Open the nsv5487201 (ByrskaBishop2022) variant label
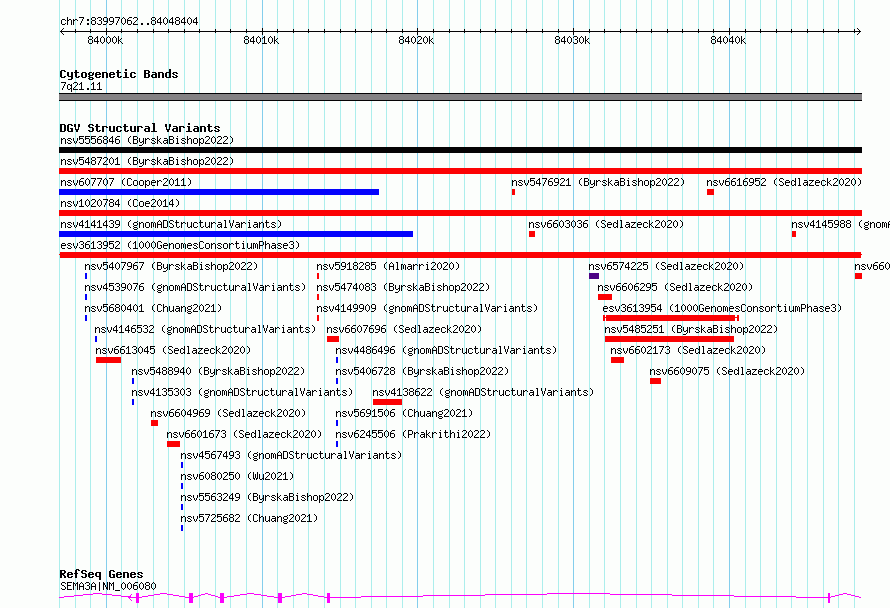This screenshot has width=890, height=608. [147, 161]
